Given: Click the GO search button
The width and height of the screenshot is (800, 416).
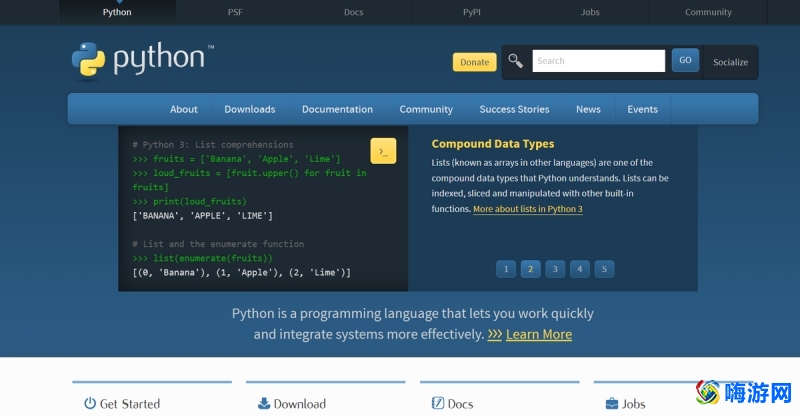Looking at the screenshot, I should pos(685,60).
